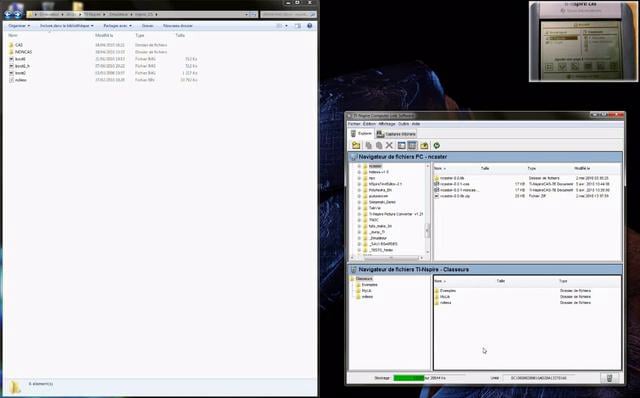Click Graver button in Explorer toolbar
This screenshot has height=398, width=640.
point(147,26)
